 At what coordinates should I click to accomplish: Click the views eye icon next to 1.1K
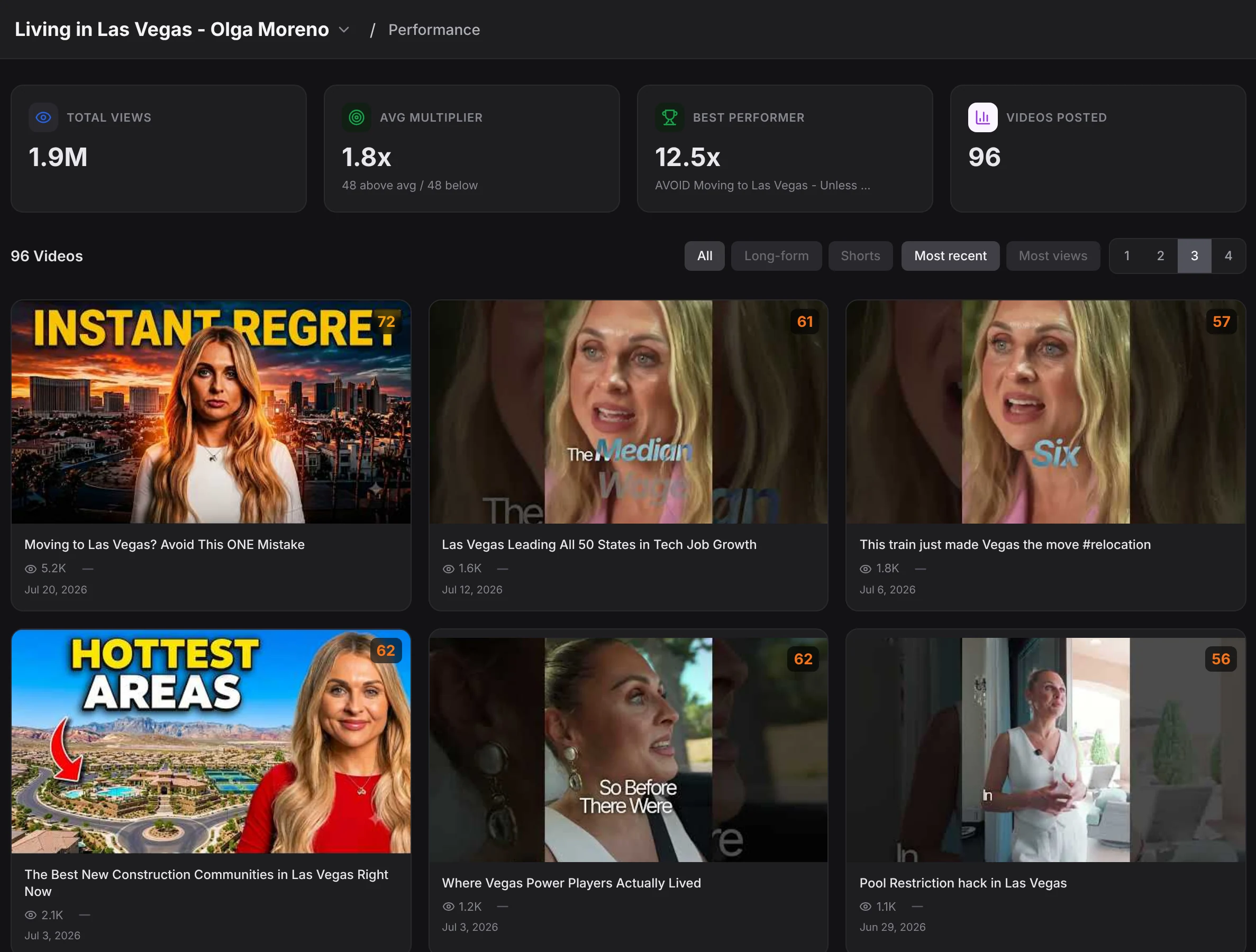point(866,907)
